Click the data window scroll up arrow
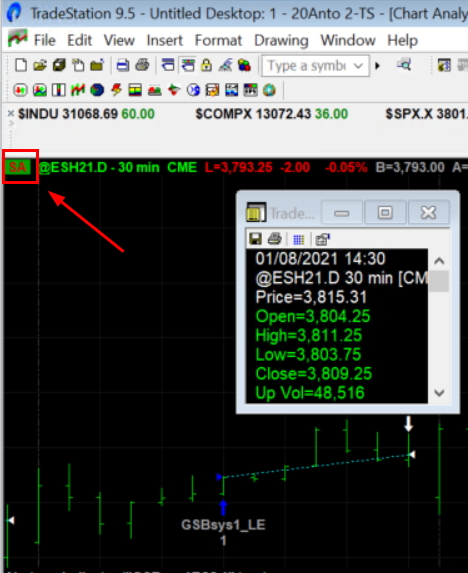This screenshot has width=468, height=573. coord(439,261)
